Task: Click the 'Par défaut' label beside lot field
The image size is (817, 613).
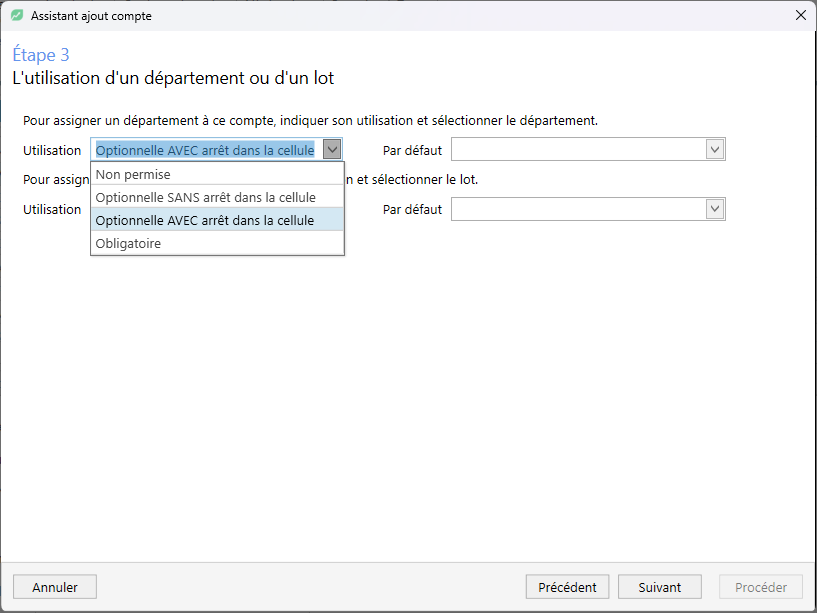Action: (412, 209)
